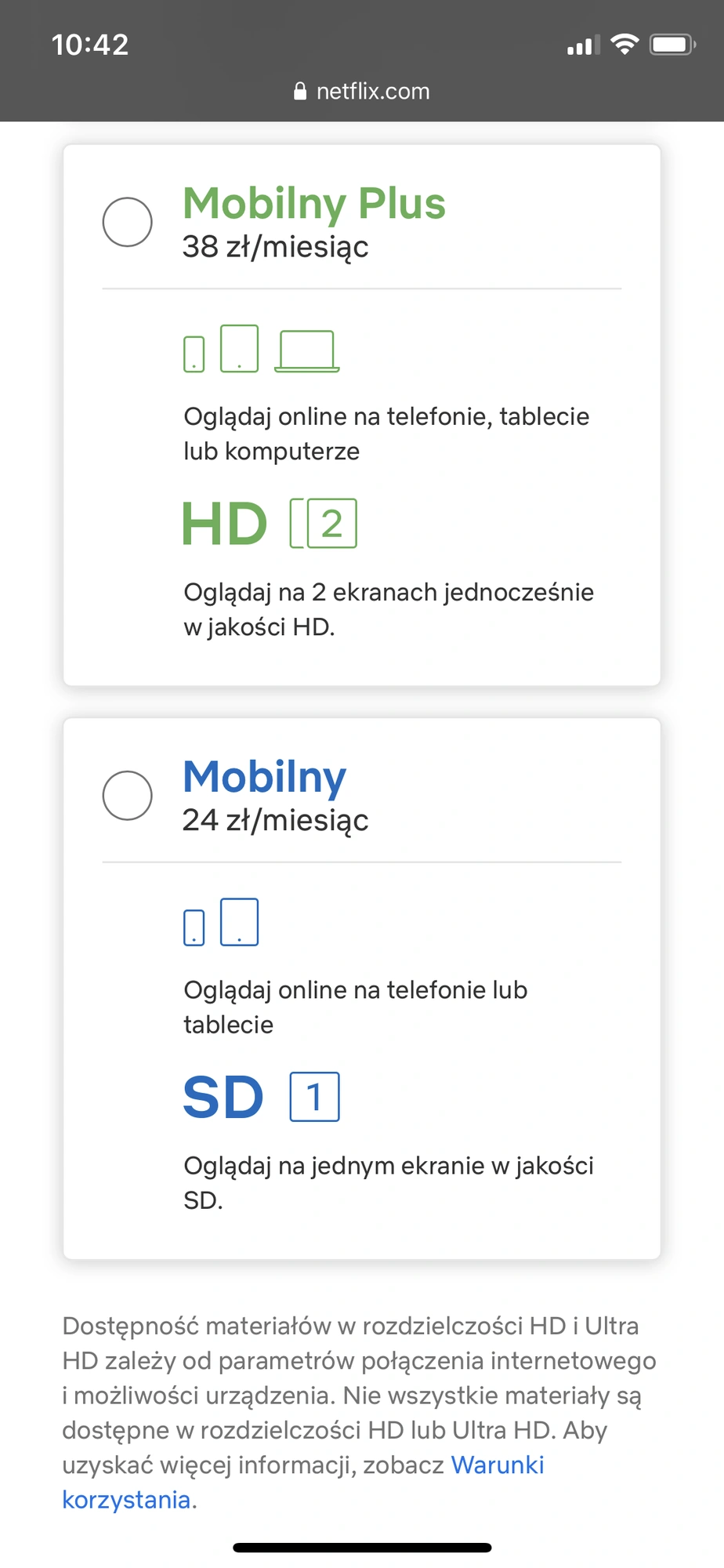724x1568 pixels.
Task: Tap the green HD quality icon
Action: click(225, 524)
